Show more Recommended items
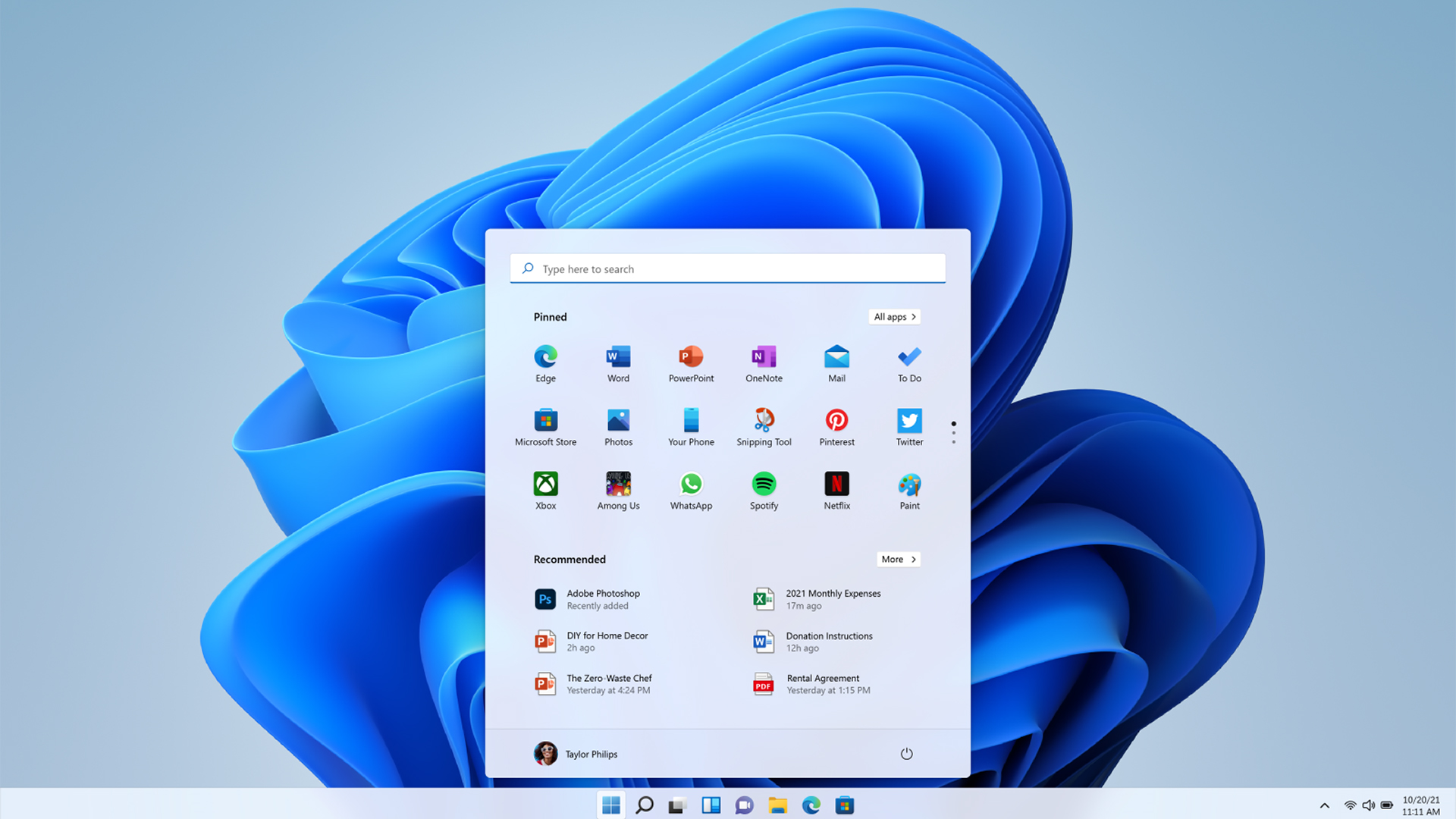 pyautogui.click(x=898, y=559)
